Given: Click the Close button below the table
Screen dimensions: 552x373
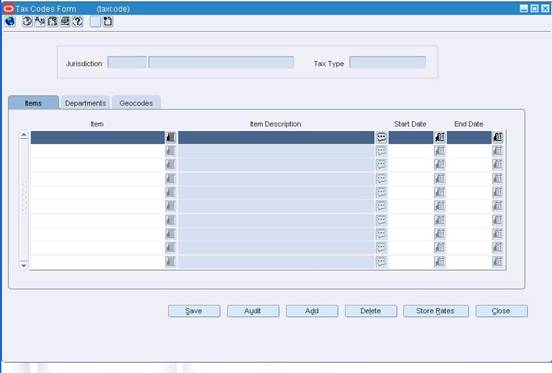Looking at the screenshot, I should tap(501, 311).
